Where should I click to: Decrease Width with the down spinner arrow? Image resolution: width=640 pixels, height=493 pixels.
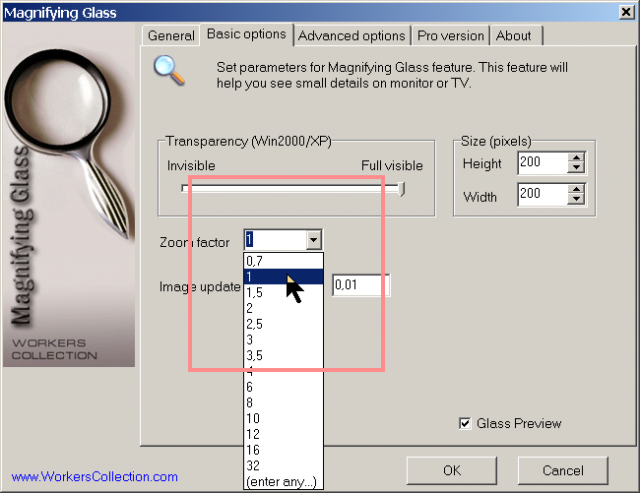coord(576,199)
